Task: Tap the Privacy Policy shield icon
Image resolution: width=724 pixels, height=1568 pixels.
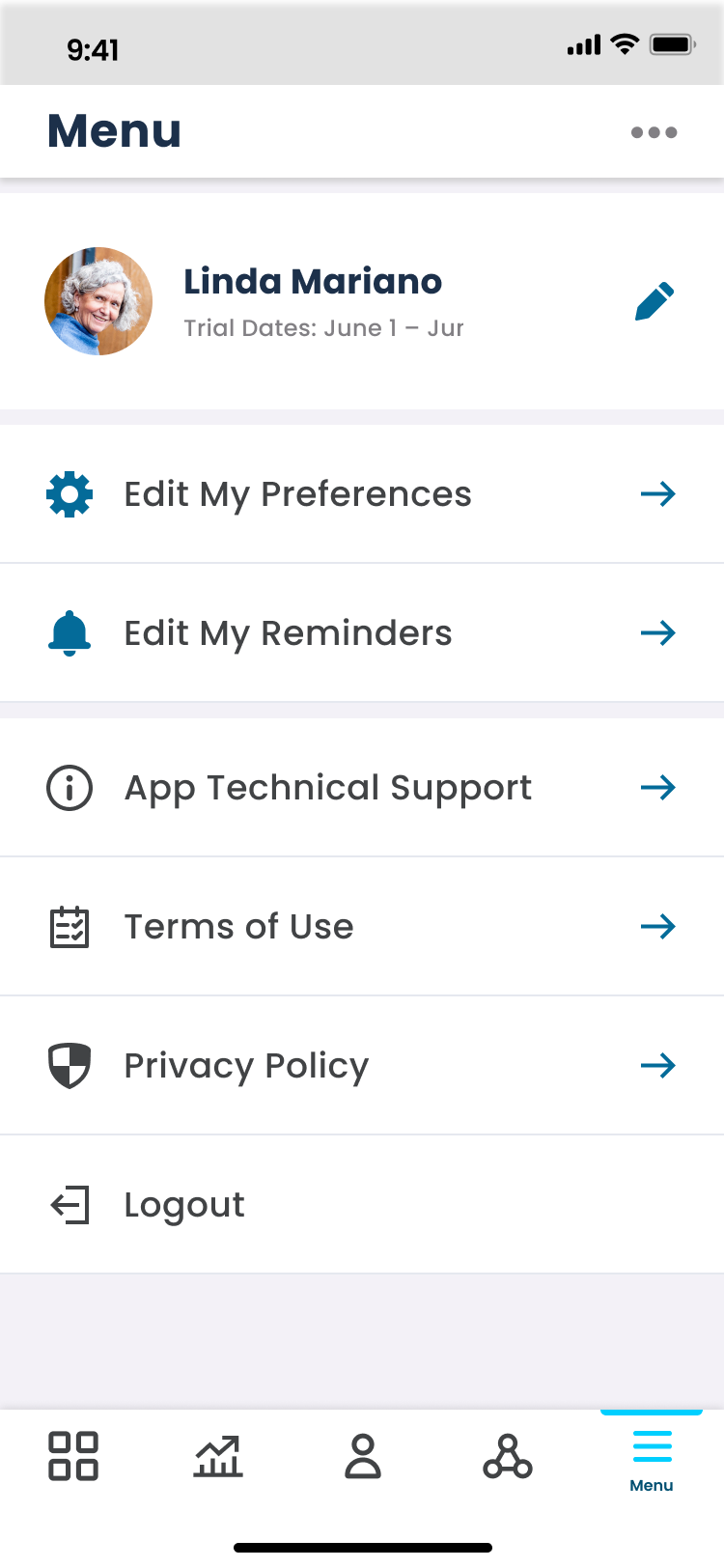Action: tap(70, 1066)
